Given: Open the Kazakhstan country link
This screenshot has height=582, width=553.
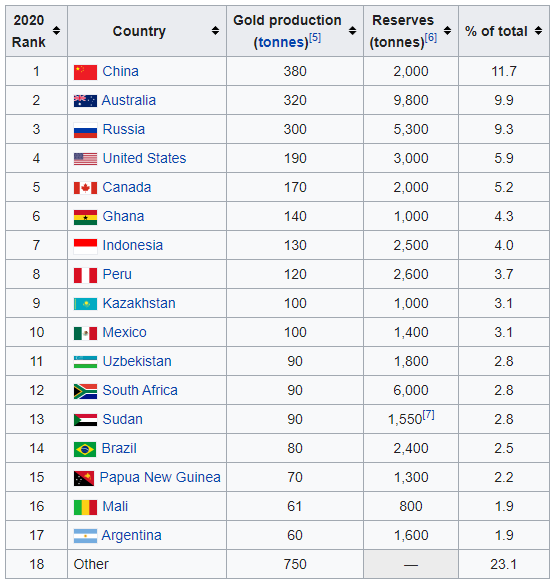Looking at the screenshot, I should 139,303.
